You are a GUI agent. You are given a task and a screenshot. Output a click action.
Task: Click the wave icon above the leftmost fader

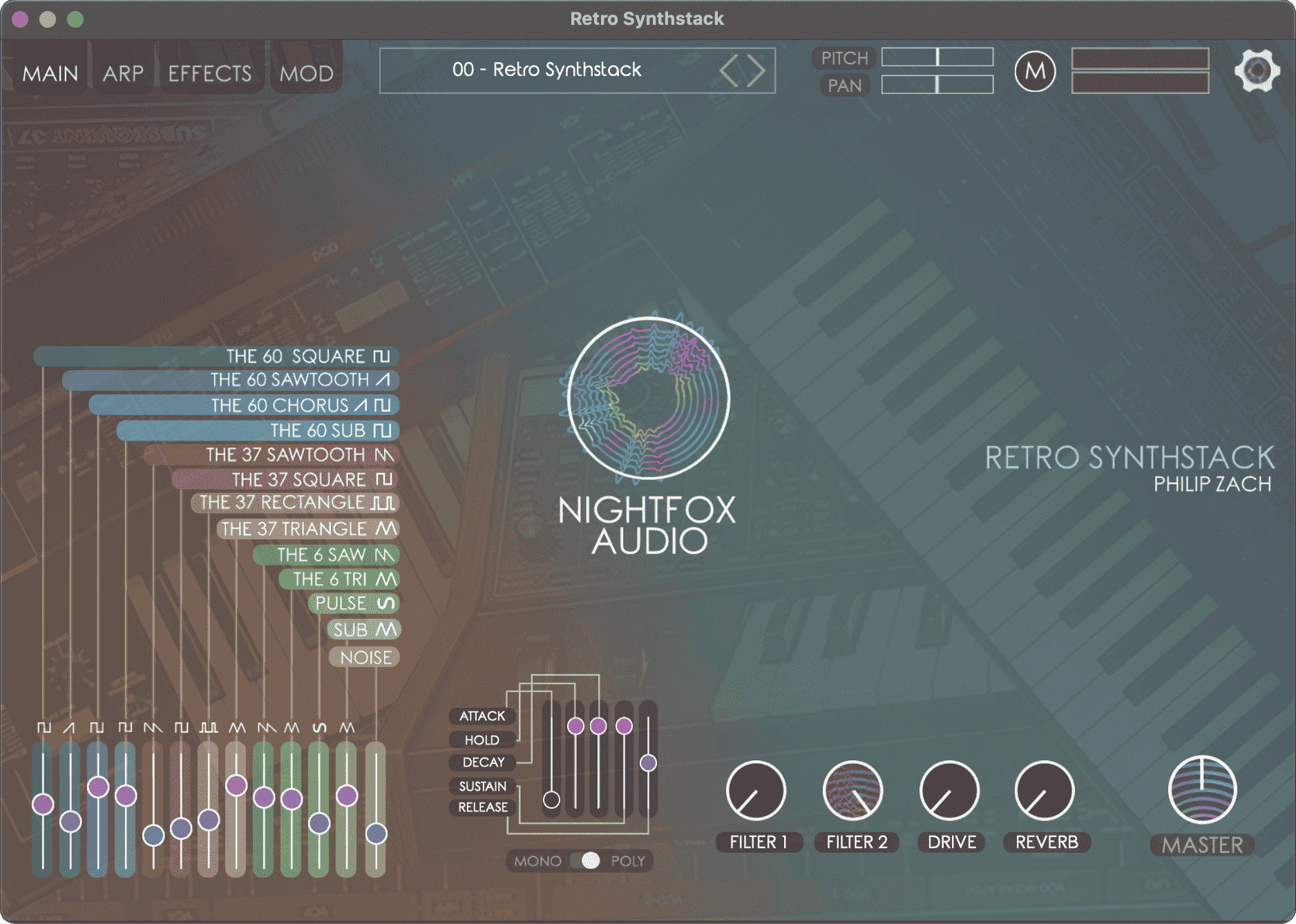(x=43, y=727)
